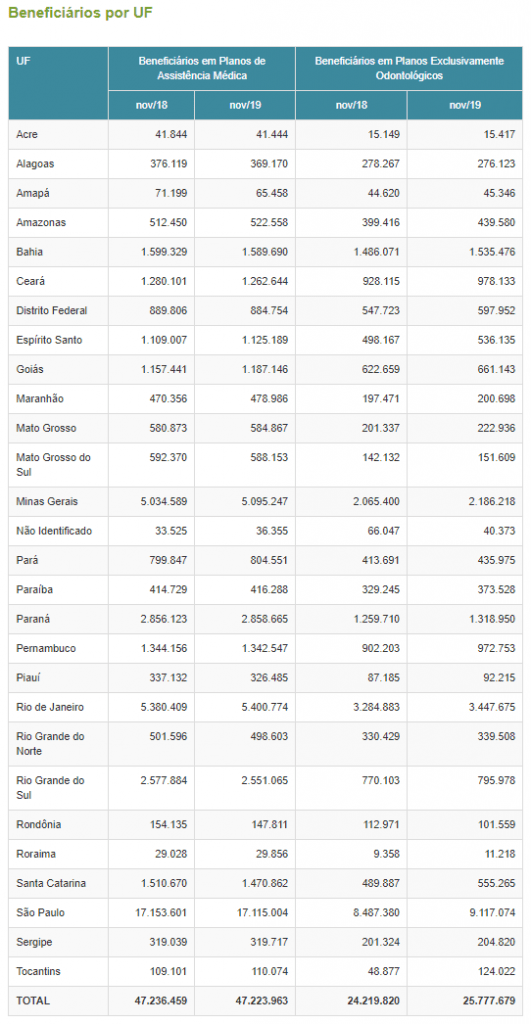The image size is (531, 1024).
Task: Click the first nov/18 column header
Action: coord(152,105)
